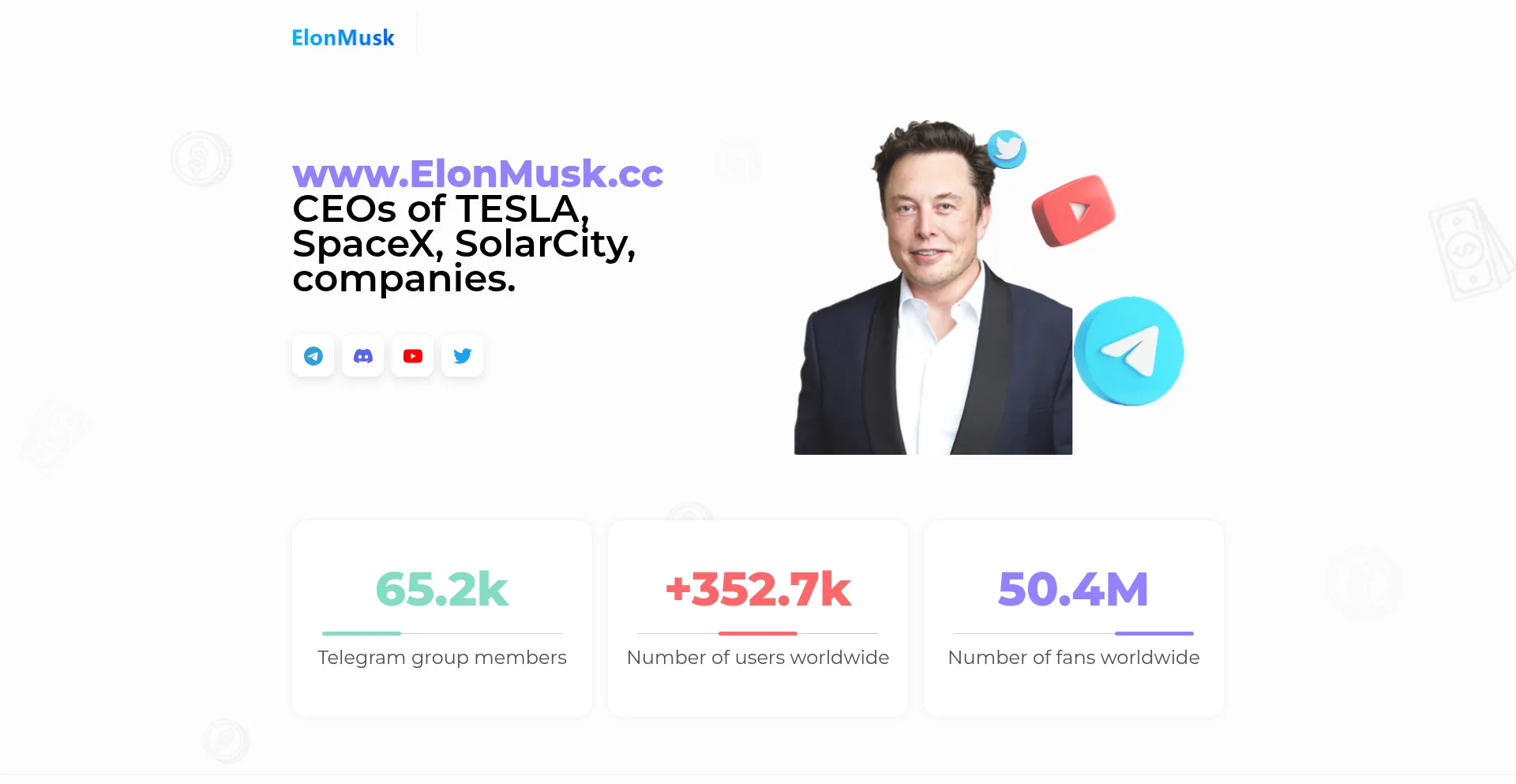Open the Twitter social button

[463, 356]
